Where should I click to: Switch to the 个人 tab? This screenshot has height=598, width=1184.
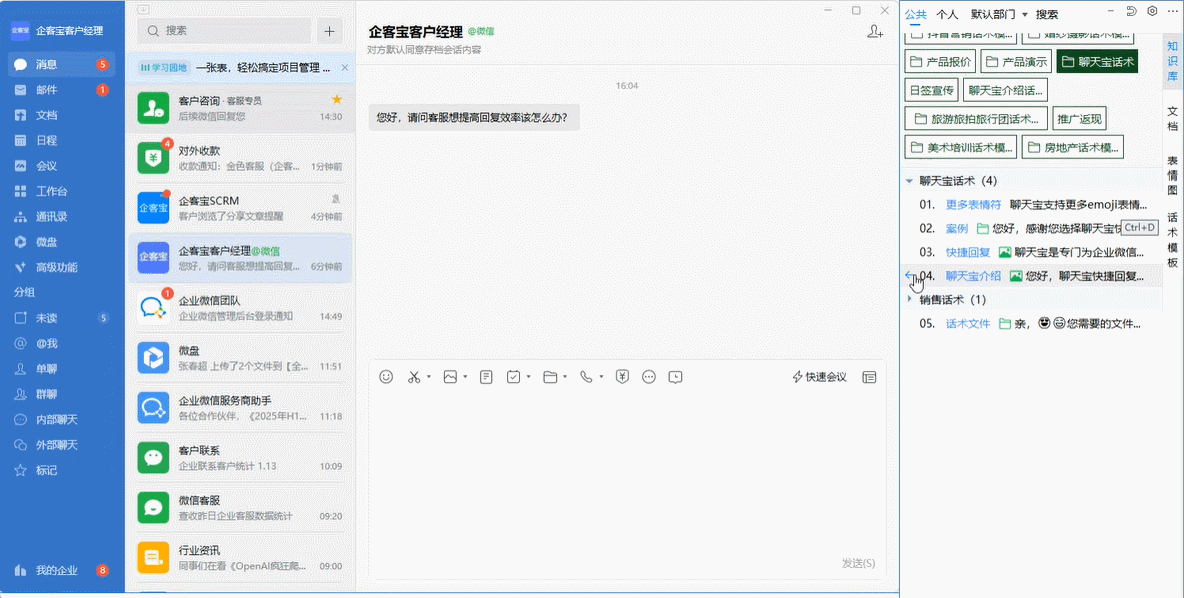click(x=947, y=14)
